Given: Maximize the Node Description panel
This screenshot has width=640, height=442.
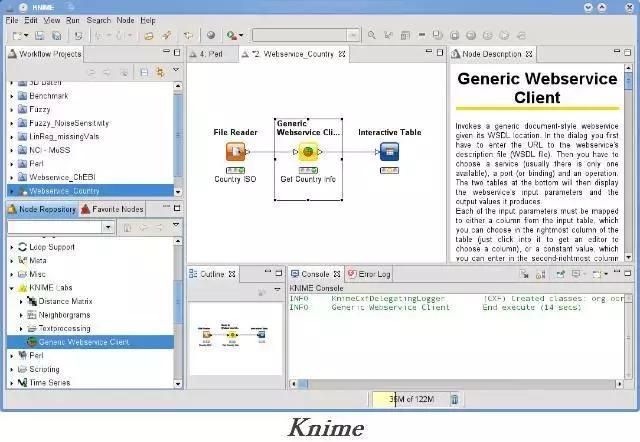Looking at the screenshot, I should click(627, 52).
